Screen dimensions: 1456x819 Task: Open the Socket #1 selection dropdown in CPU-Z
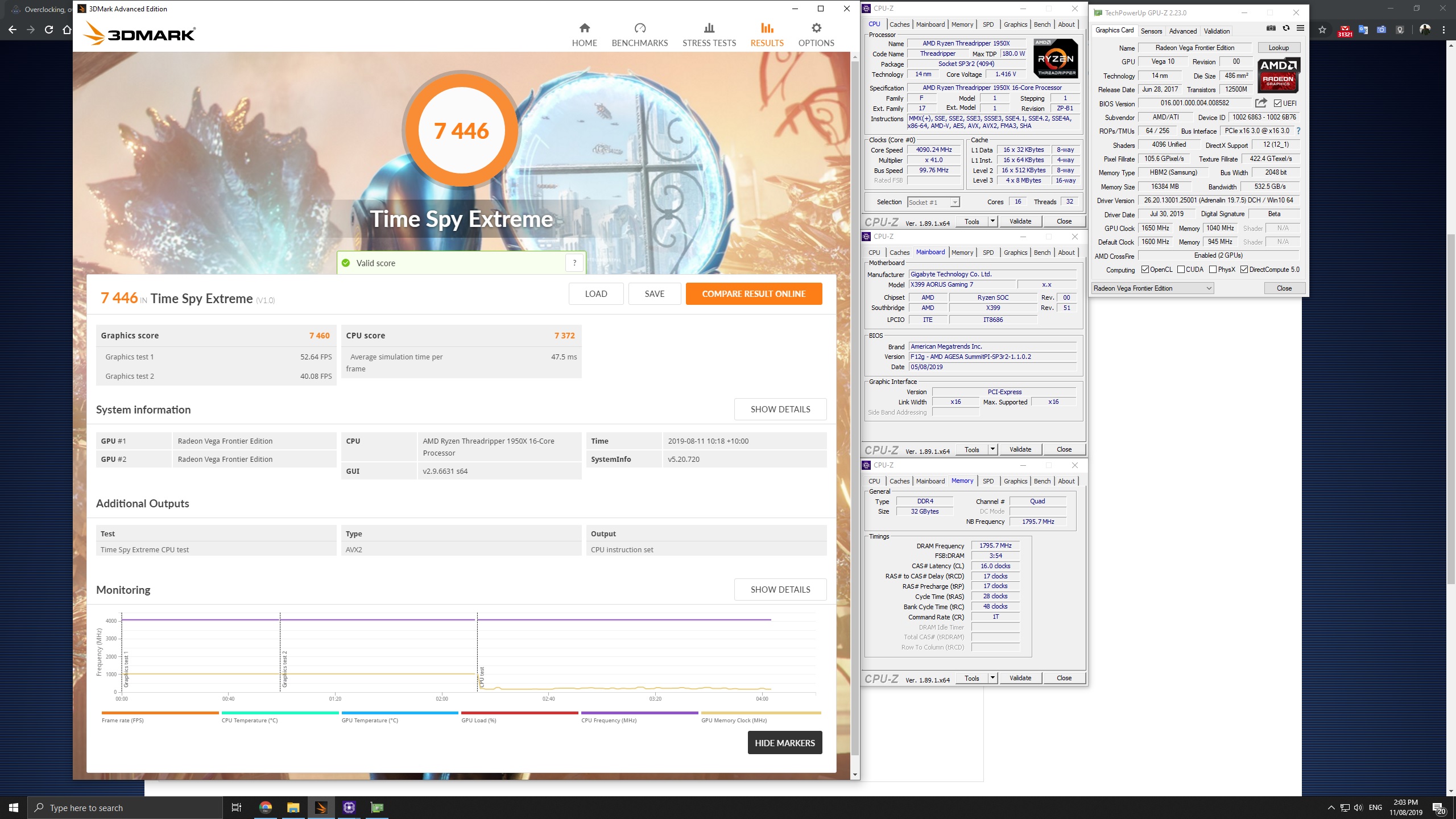933,202
